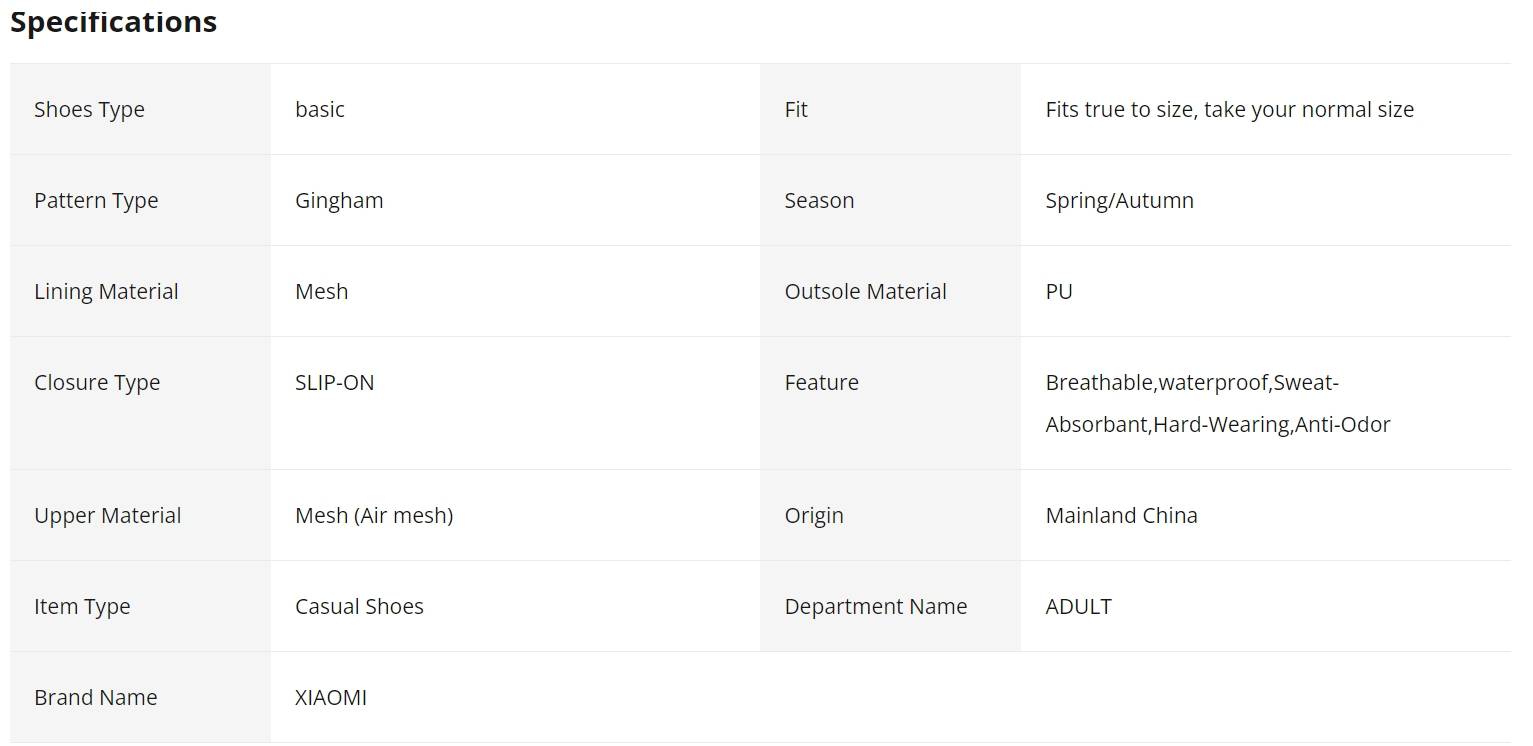Click the Spring/Autumn season value
This screenshot has width=1533, height=746.
(1120, 200)
